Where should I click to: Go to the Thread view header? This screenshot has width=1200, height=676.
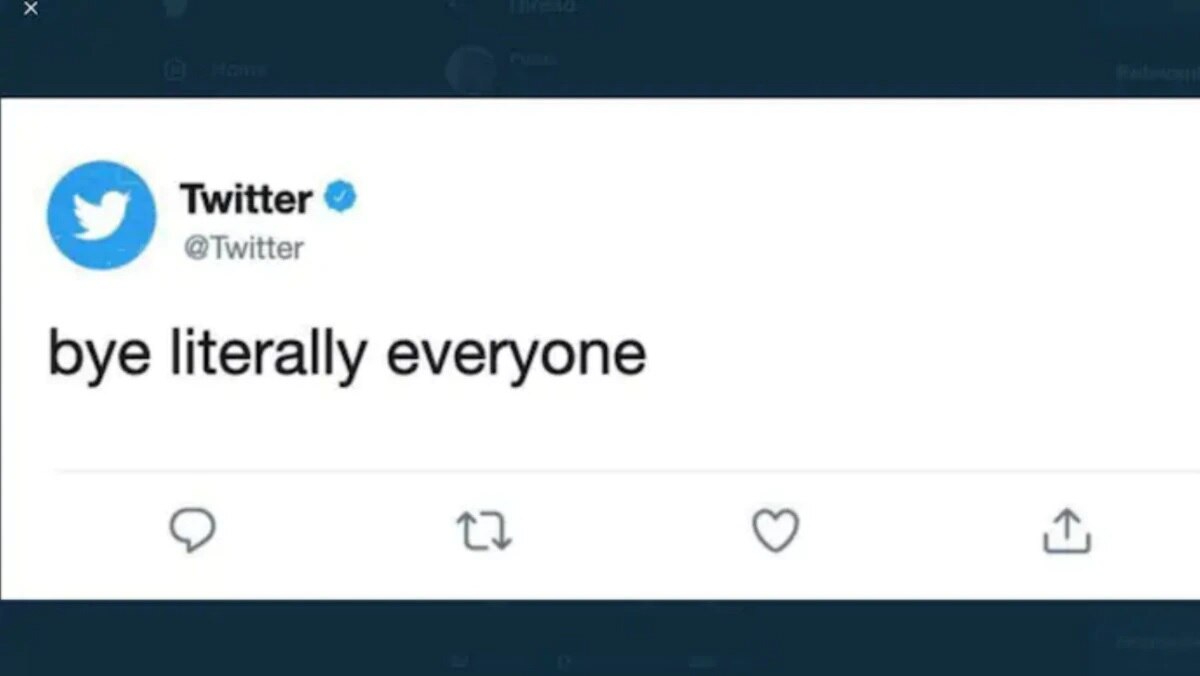540,6
